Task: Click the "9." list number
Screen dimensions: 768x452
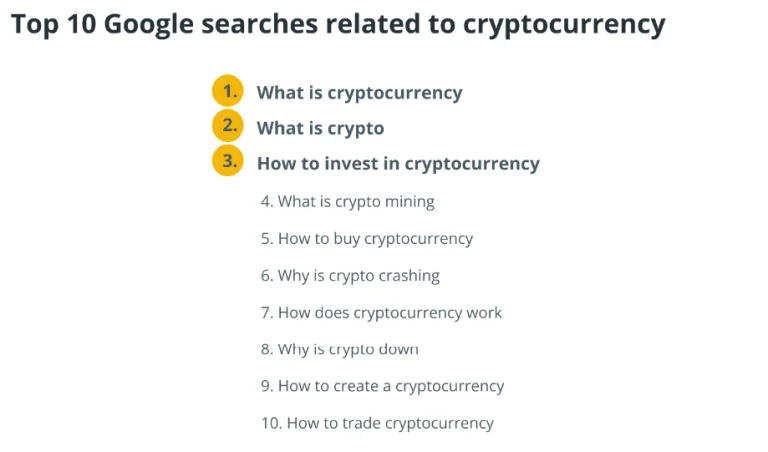Action: point(267,386)
